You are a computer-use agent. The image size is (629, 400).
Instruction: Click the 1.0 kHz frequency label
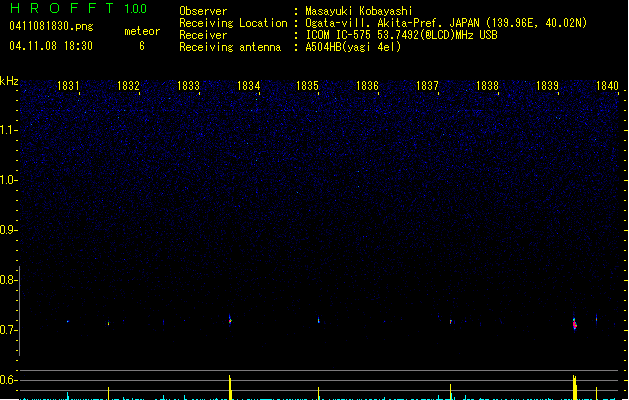tap(8, 180)
